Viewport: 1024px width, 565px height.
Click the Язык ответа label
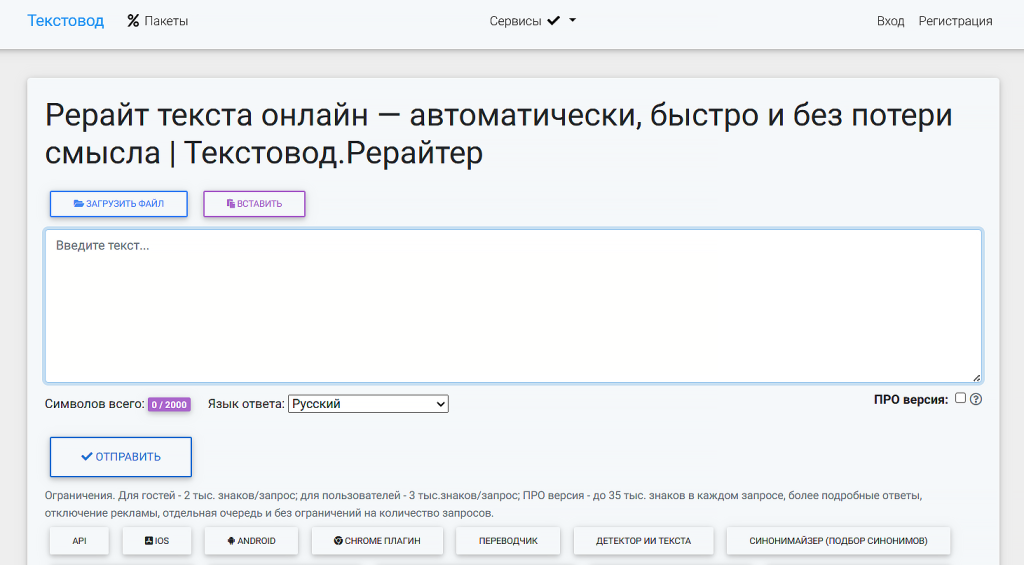pyautogui.click(x=246, y=404)
